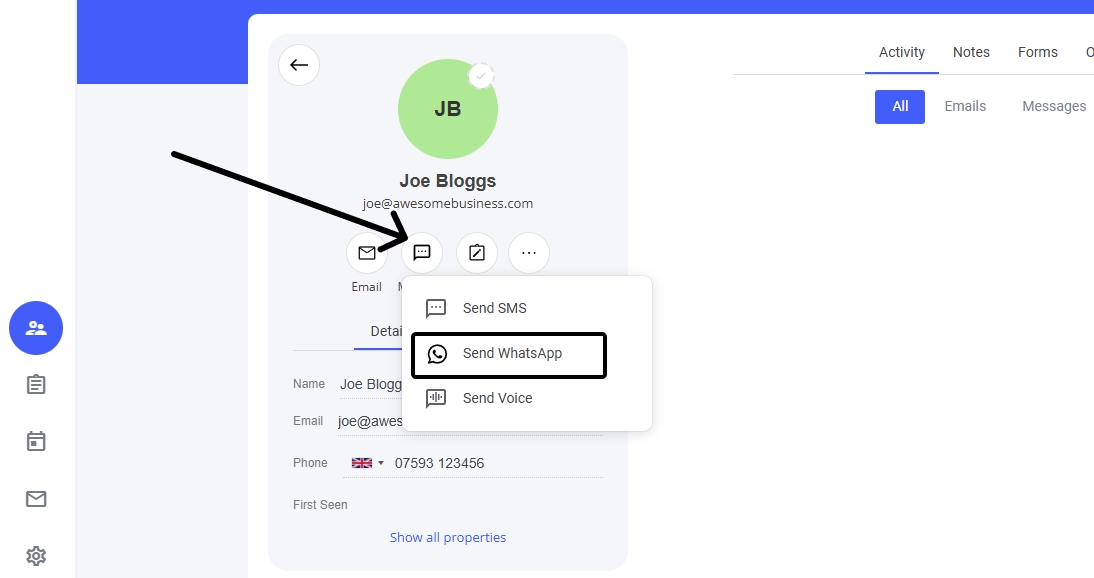Image resolution: width=1094 pixels, height=578 pixels.
Task: Select Send Voice from menu
Action: coord(496,398)
